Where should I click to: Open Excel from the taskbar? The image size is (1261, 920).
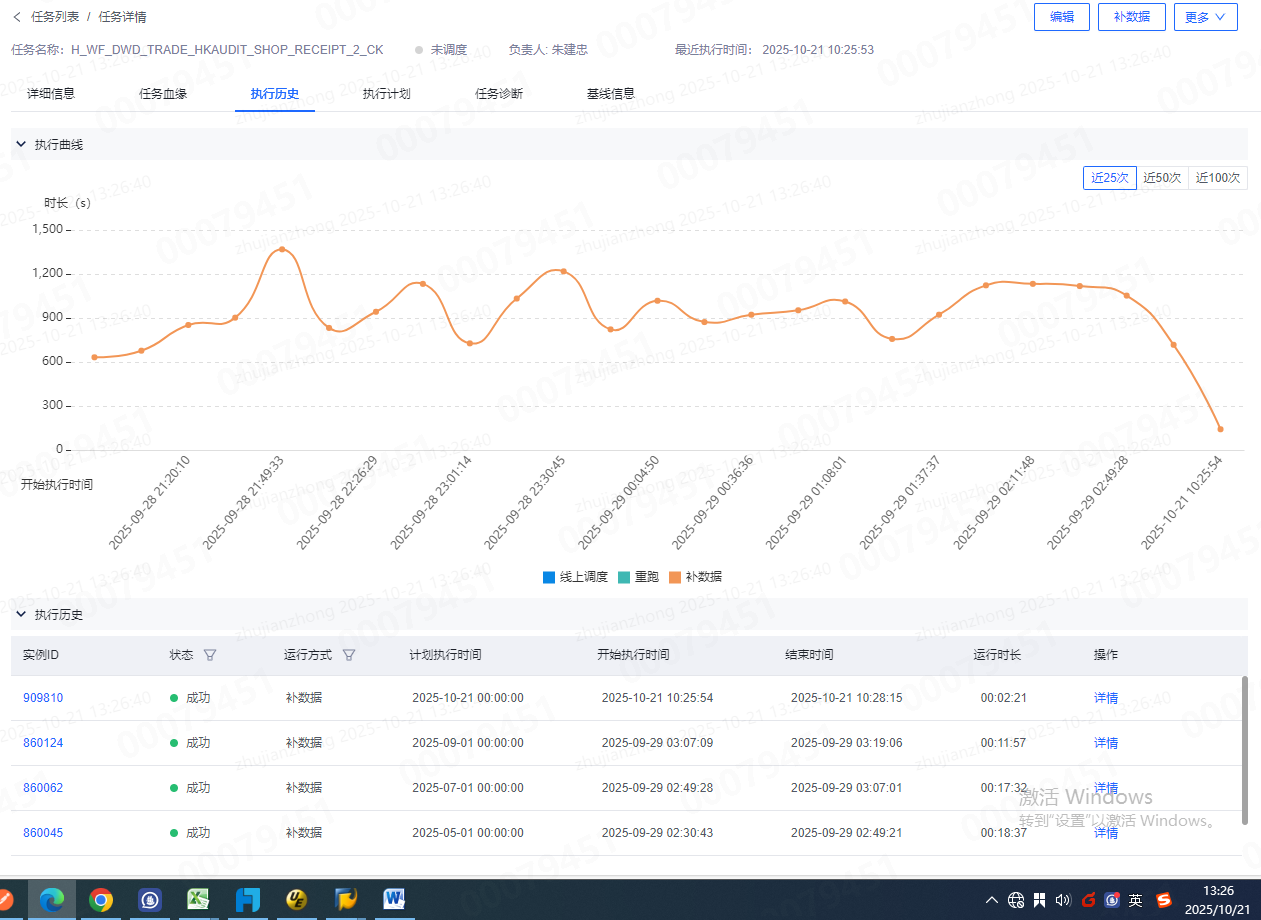198,900
